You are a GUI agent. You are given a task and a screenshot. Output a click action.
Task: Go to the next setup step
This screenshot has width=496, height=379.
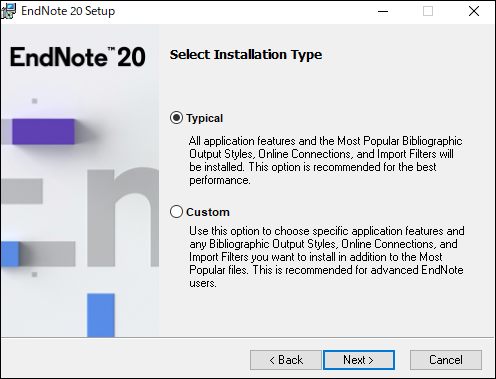(359, 360)
